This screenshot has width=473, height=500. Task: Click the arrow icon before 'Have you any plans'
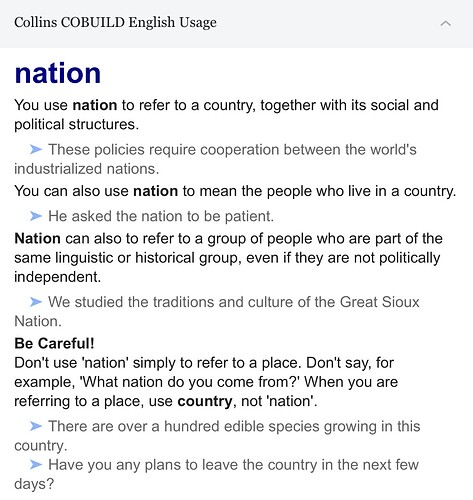pos(36,465)
